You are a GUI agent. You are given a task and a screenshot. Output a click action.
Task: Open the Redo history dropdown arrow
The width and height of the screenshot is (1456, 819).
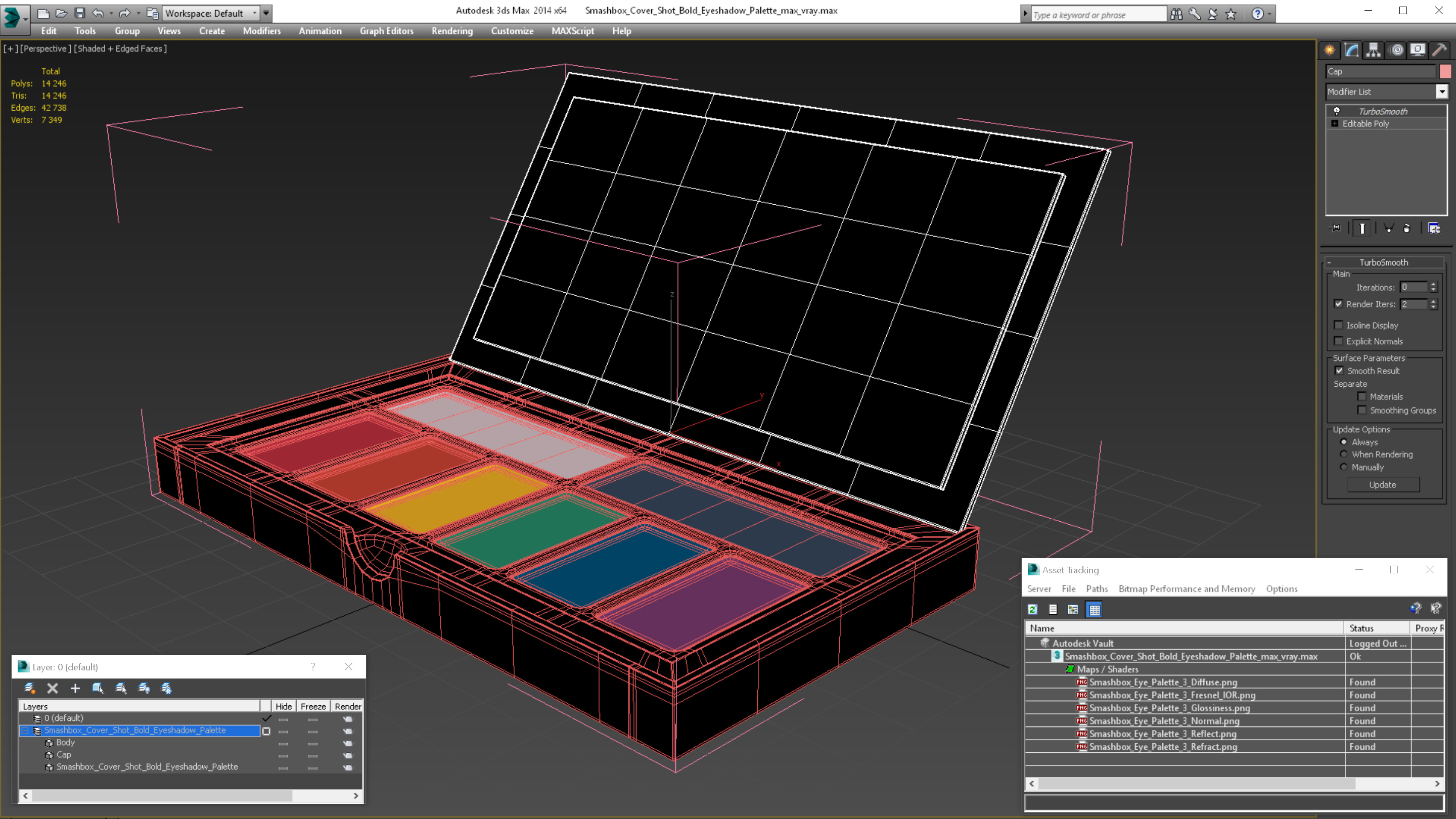point(138,13)
